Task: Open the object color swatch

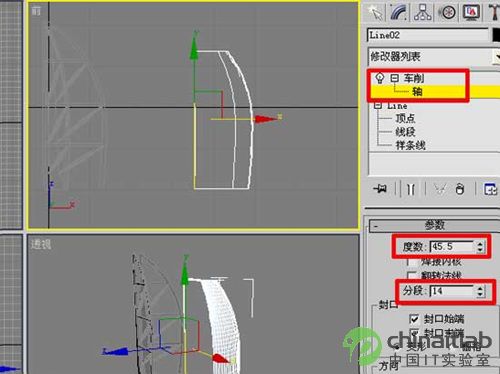Action: click(496, 35)
